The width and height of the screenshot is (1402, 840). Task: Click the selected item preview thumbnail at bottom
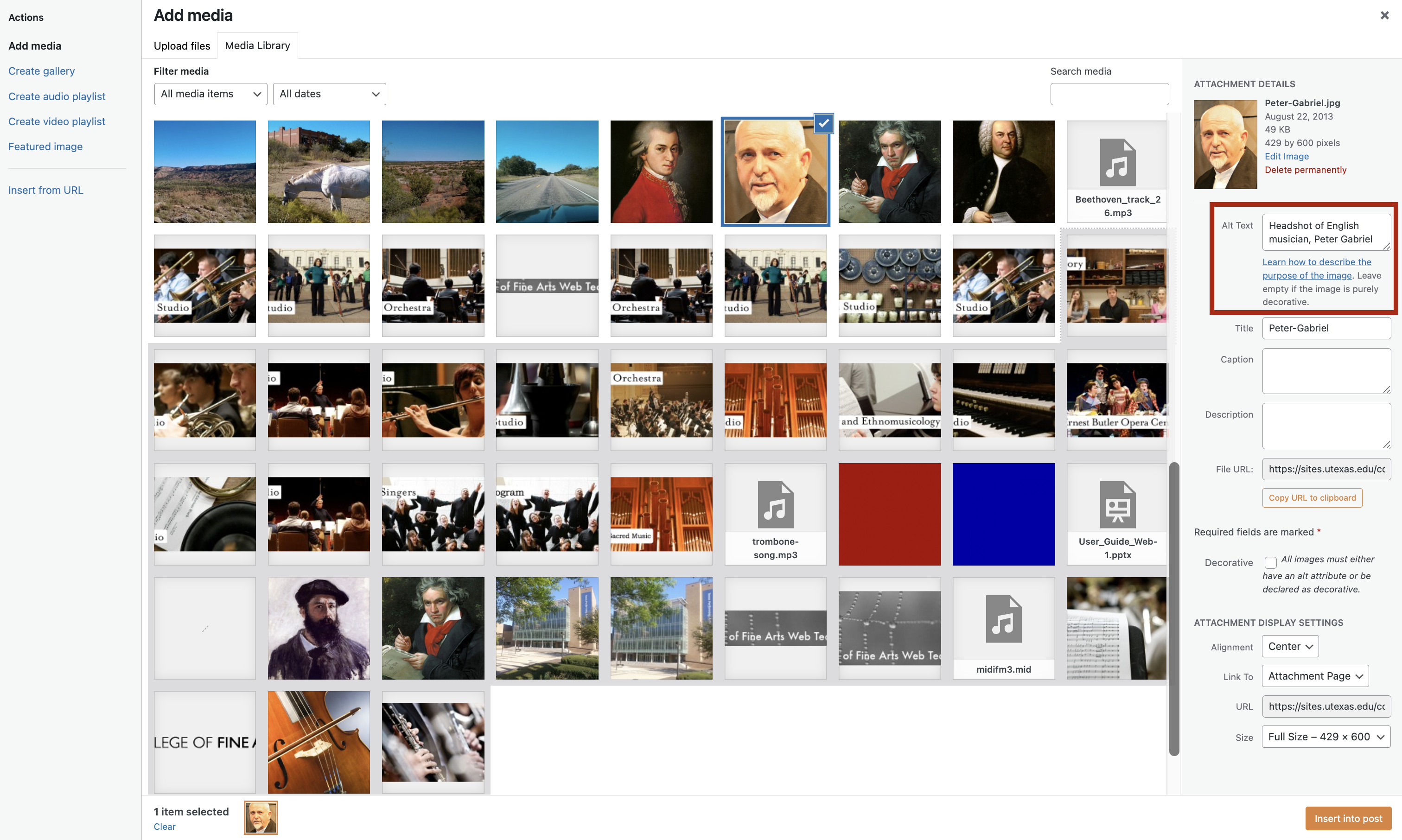click(x=261, y=817)
